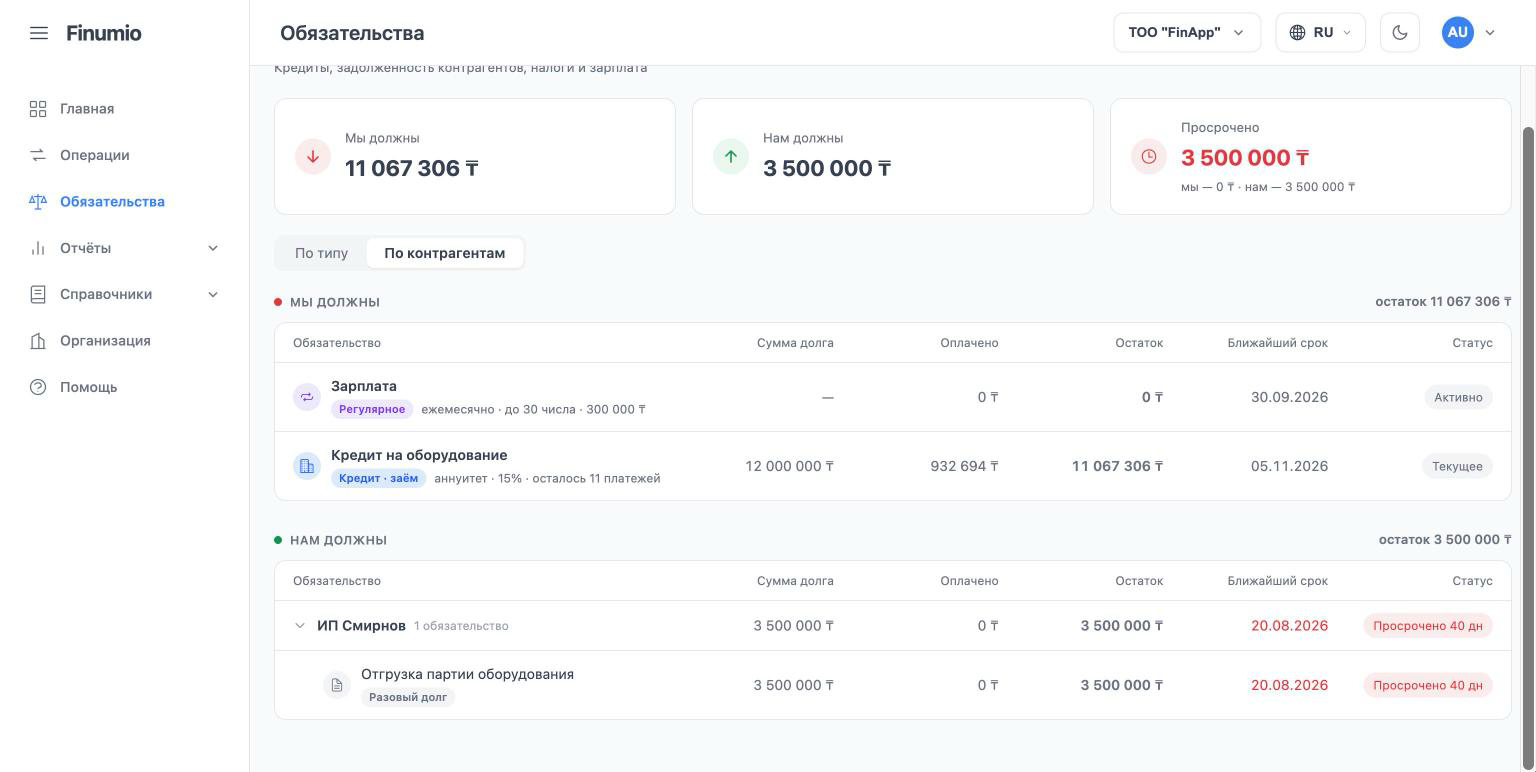Click the Помощь question mark icon
This screenshot has height=772, width=1536.
[38, 387]
